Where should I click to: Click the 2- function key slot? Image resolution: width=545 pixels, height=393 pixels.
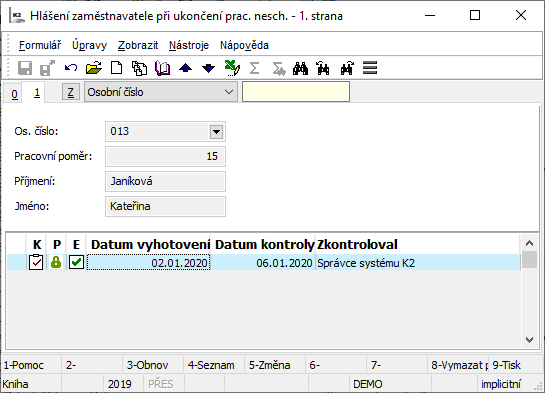92,365
